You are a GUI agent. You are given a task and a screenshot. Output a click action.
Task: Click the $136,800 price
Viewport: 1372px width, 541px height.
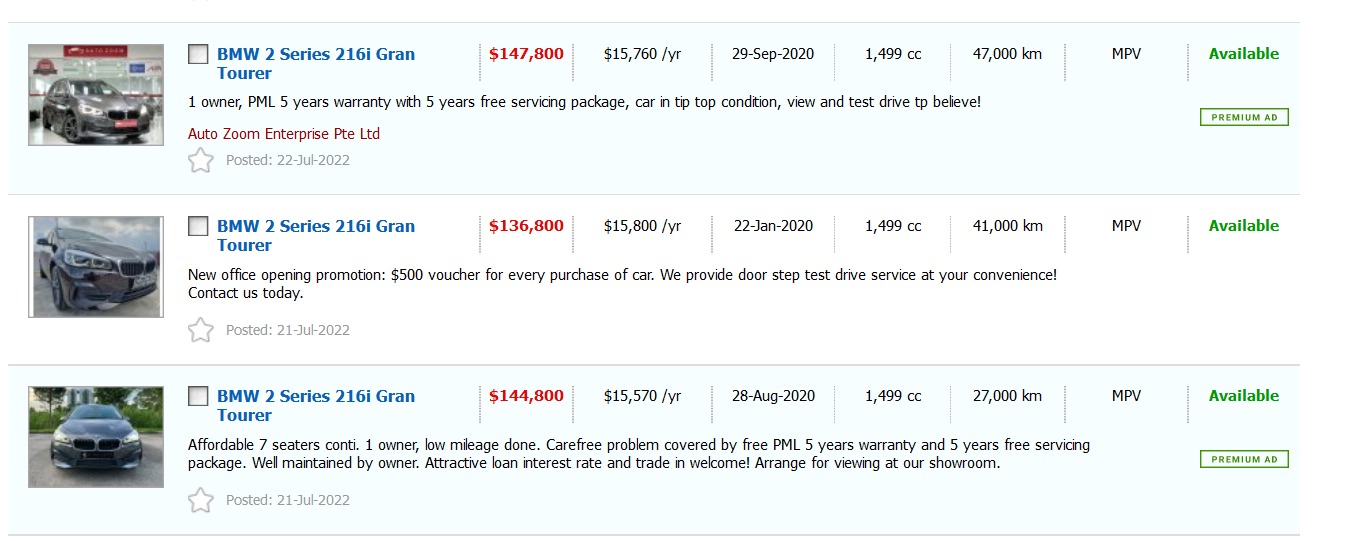(x=526, y=226)
